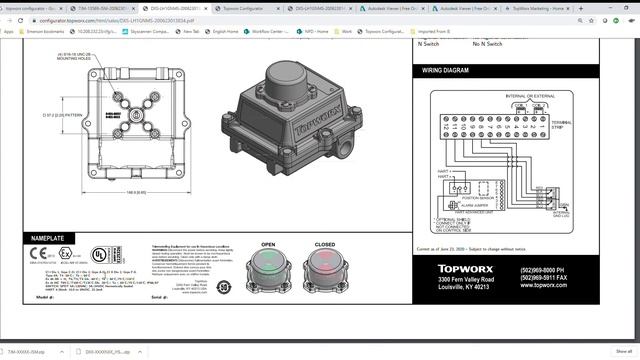The image size is (640, 360).
Task: Switch to the 7JM-13569 tab
Action: (102, 8)
